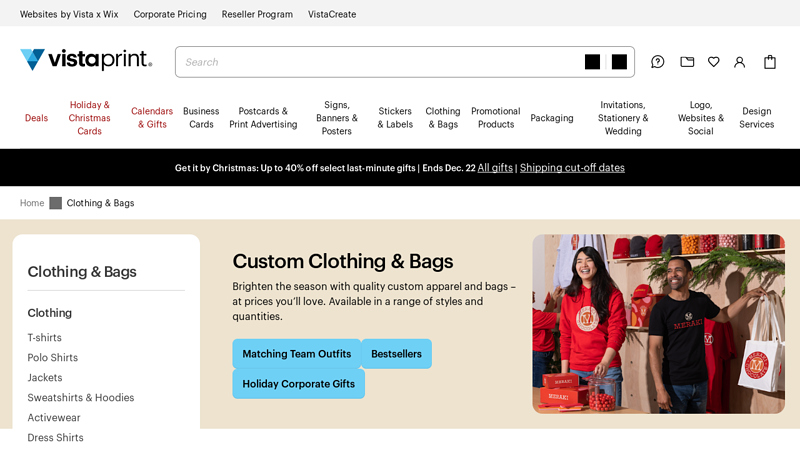Open Postcards & Print Advertising menu
This screenshot has height=450, width=800.
[263, 118]
